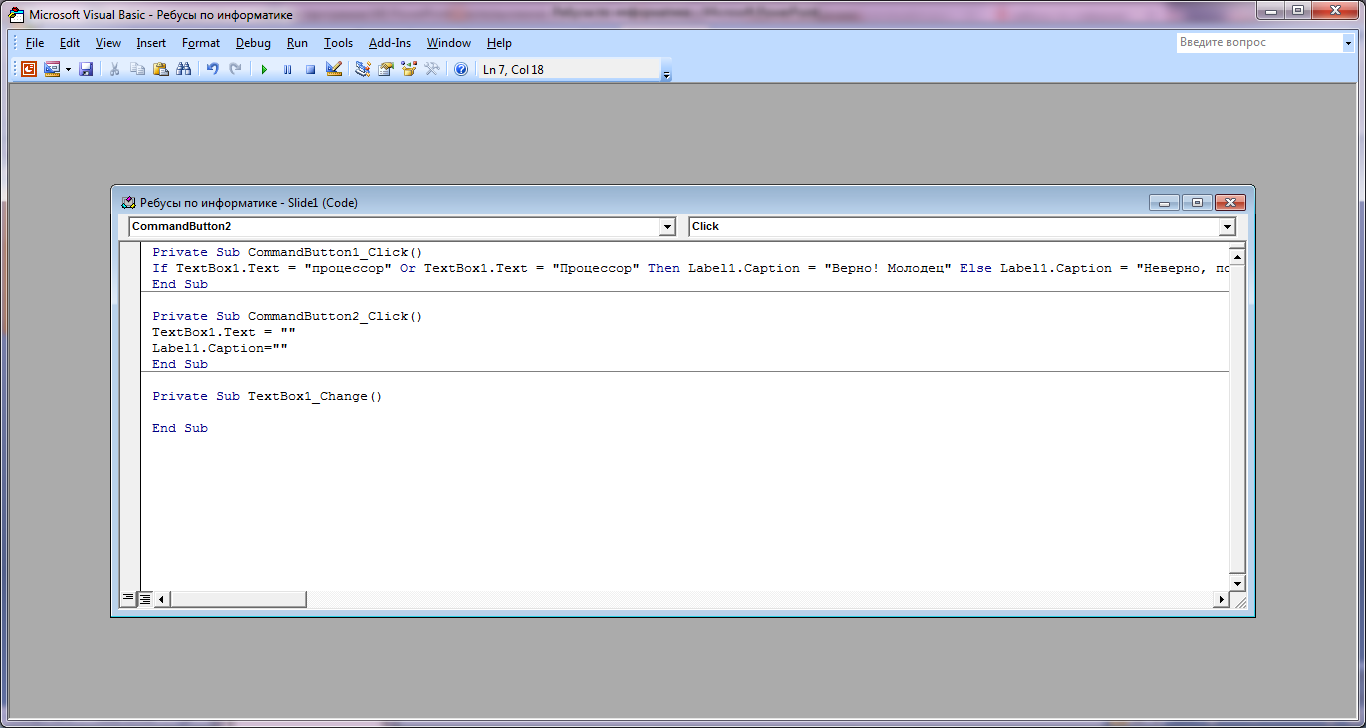Open the Properties Window icon
This screenshot has height=728, width=1366.
tap(386, 69)
